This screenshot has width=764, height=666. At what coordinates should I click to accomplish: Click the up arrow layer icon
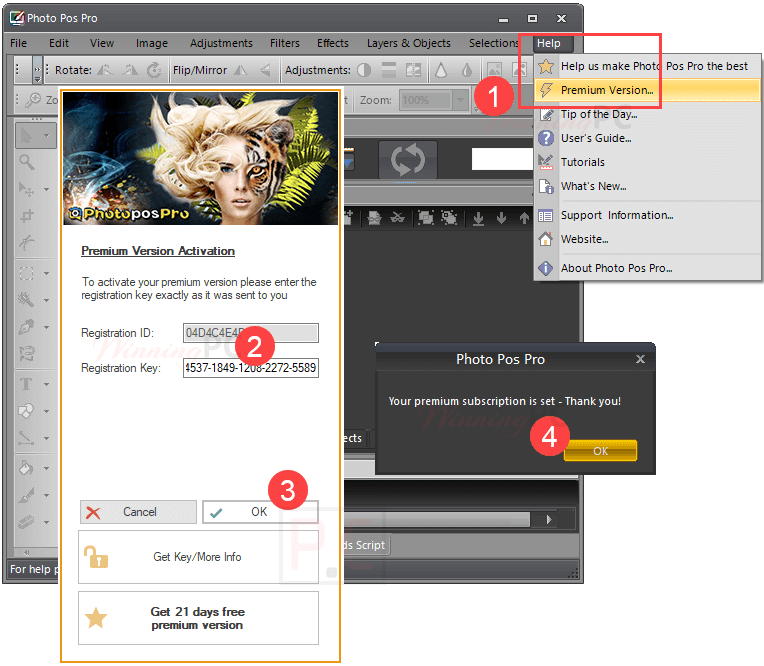click(x=524, y=218)
